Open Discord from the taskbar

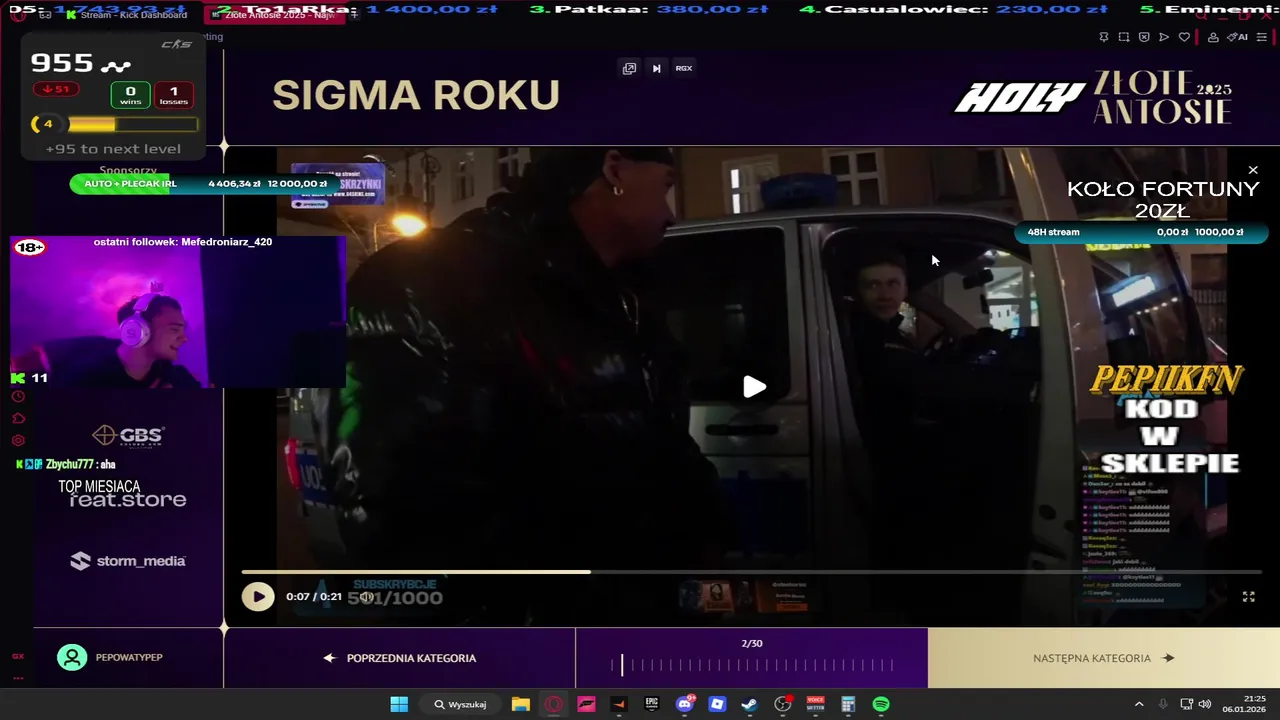click(x=685, y=704)
